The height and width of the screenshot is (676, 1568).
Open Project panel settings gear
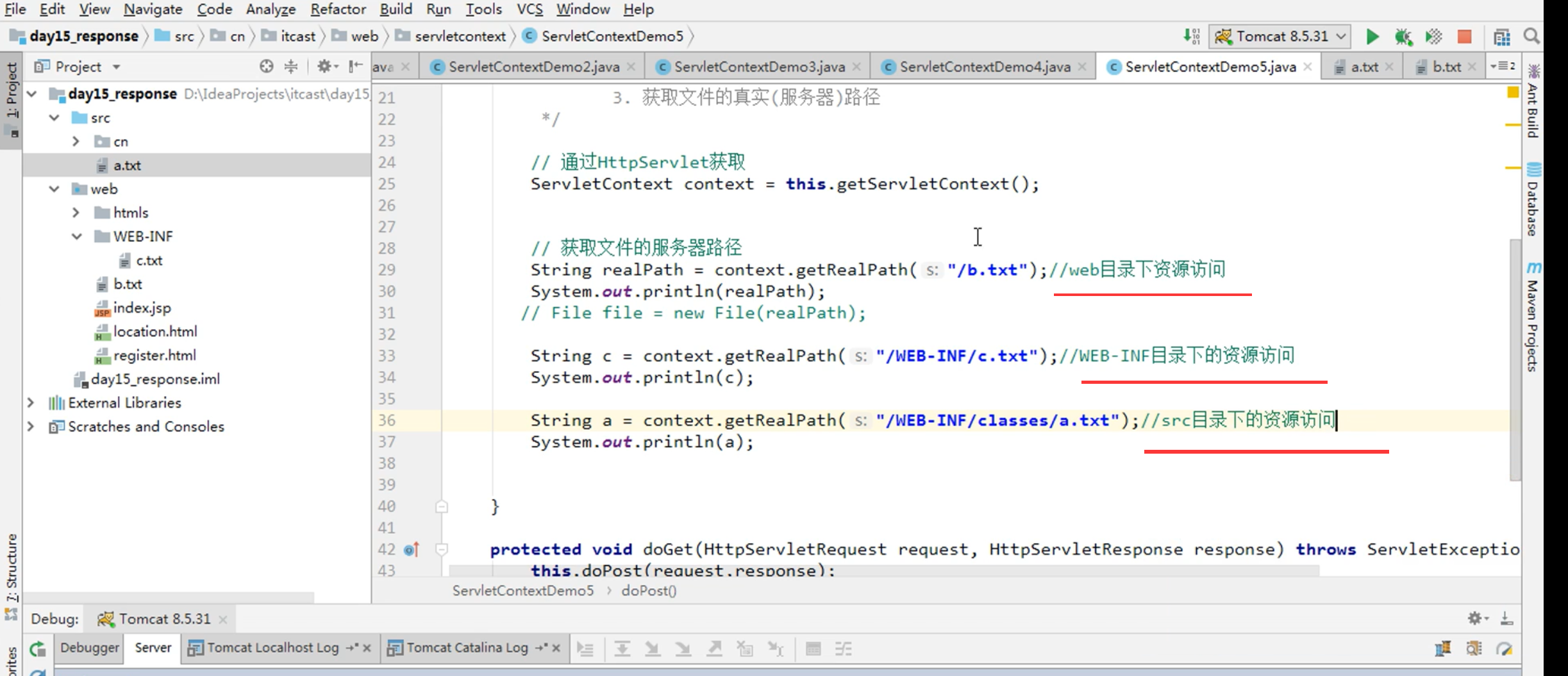coord(327,66)
